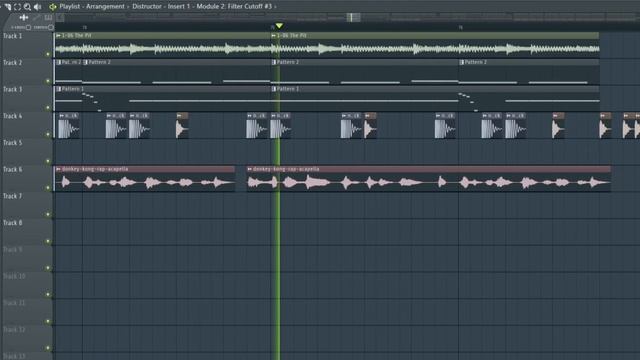This screenshot has height=360, width=640.
Task: Click Module 2: Filter Cutoff #3 breadcrumb
Action: point(234,7)
